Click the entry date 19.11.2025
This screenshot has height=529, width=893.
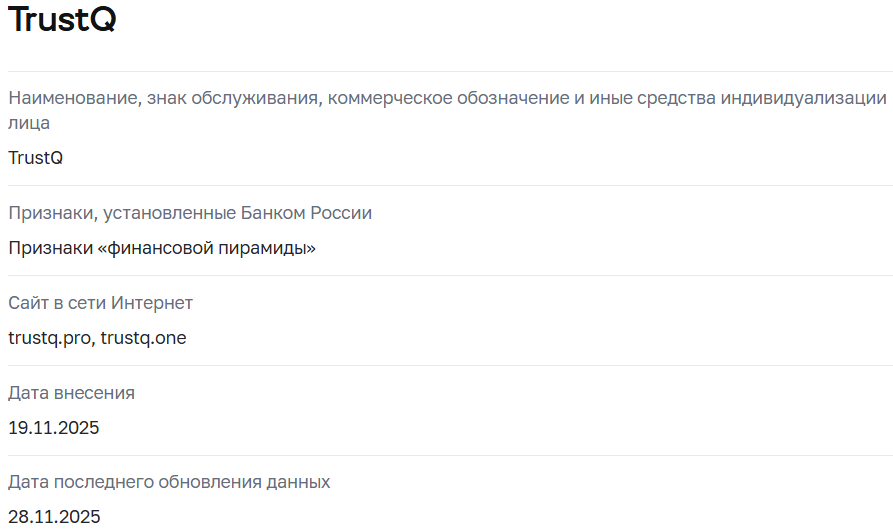[x=54, y=428]
